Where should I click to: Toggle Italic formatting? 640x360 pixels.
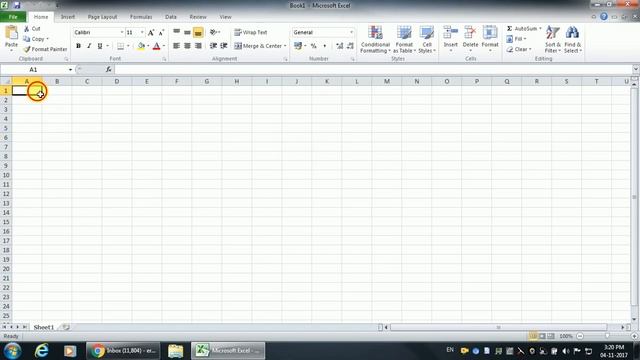click(89, 46)
